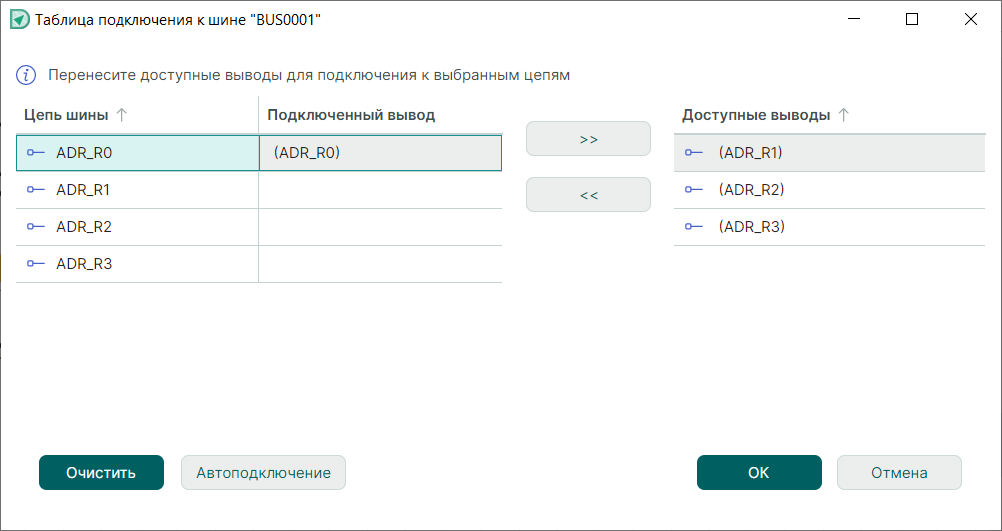1002x531 pixels.
Task: Click pin icon of available (ADR_R1) output
Action: [693, 153]
